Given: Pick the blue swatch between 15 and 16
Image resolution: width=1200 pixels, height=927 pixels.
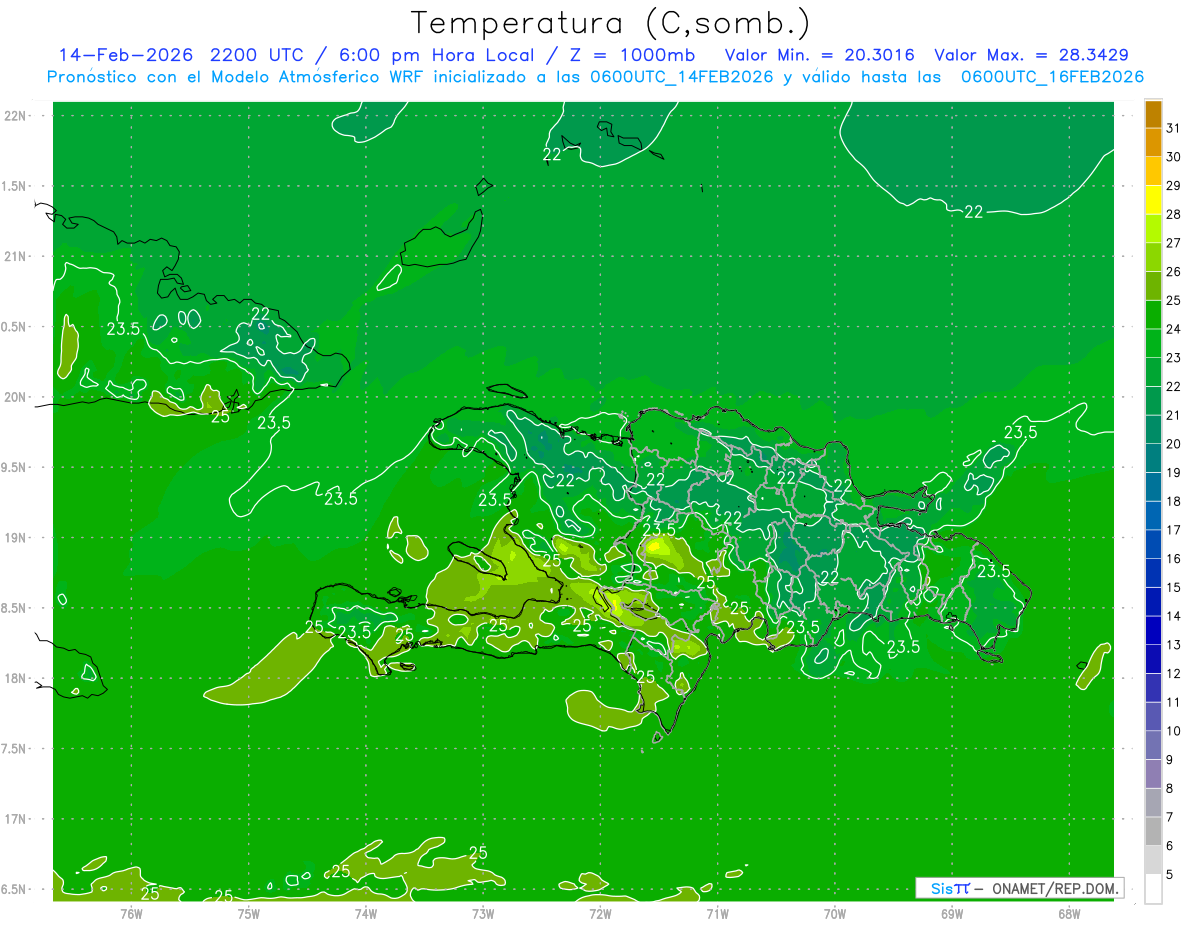Looking at the screenshot, I should click(x=1153, y=573).
